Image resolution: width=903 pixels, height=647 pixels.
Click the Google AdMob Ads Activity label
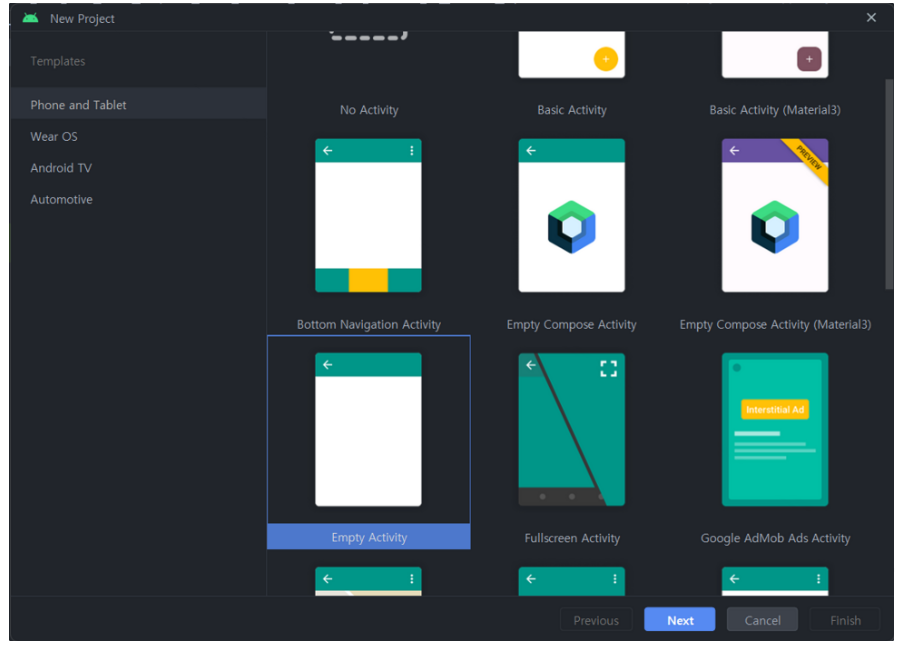coord(775,538)
